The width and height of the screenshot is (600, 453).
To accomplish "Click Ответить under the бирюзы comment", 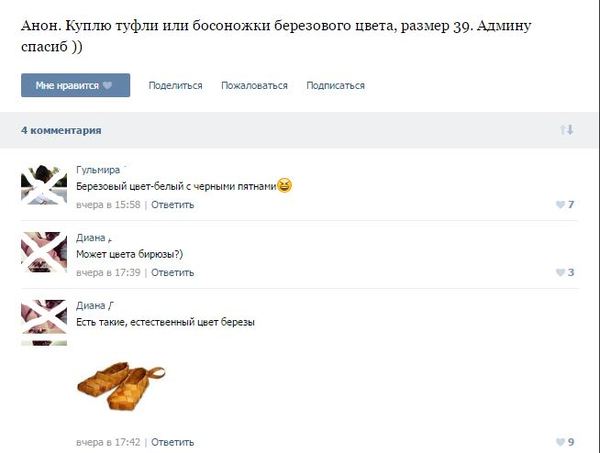I will coord(173,273).
